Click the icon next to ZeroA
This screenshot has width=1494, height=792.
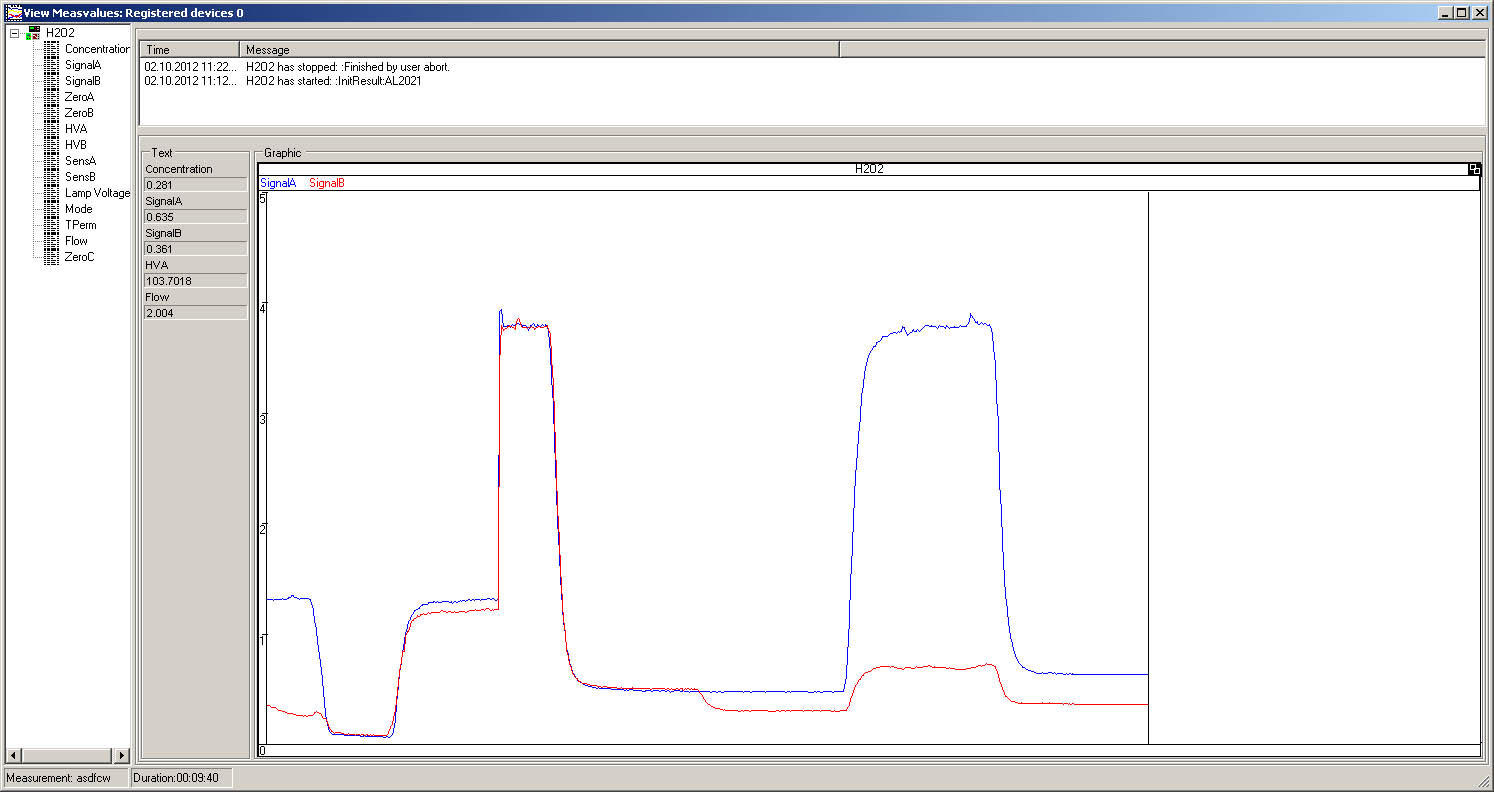[x=51, y=97]
